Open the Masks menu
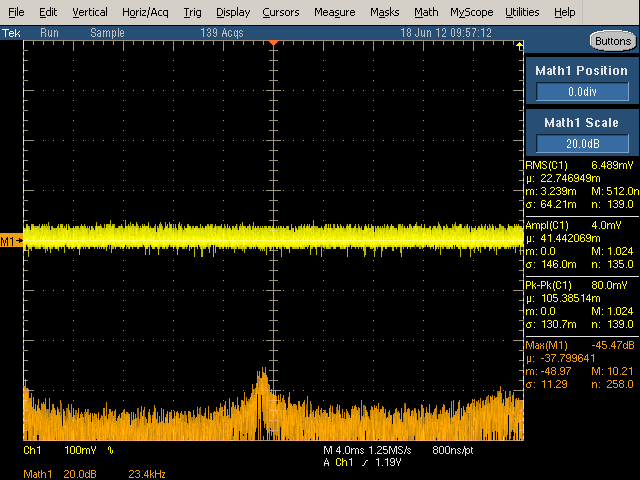Image resolution: width=640 pixels, height=480 pixels. 384,12
